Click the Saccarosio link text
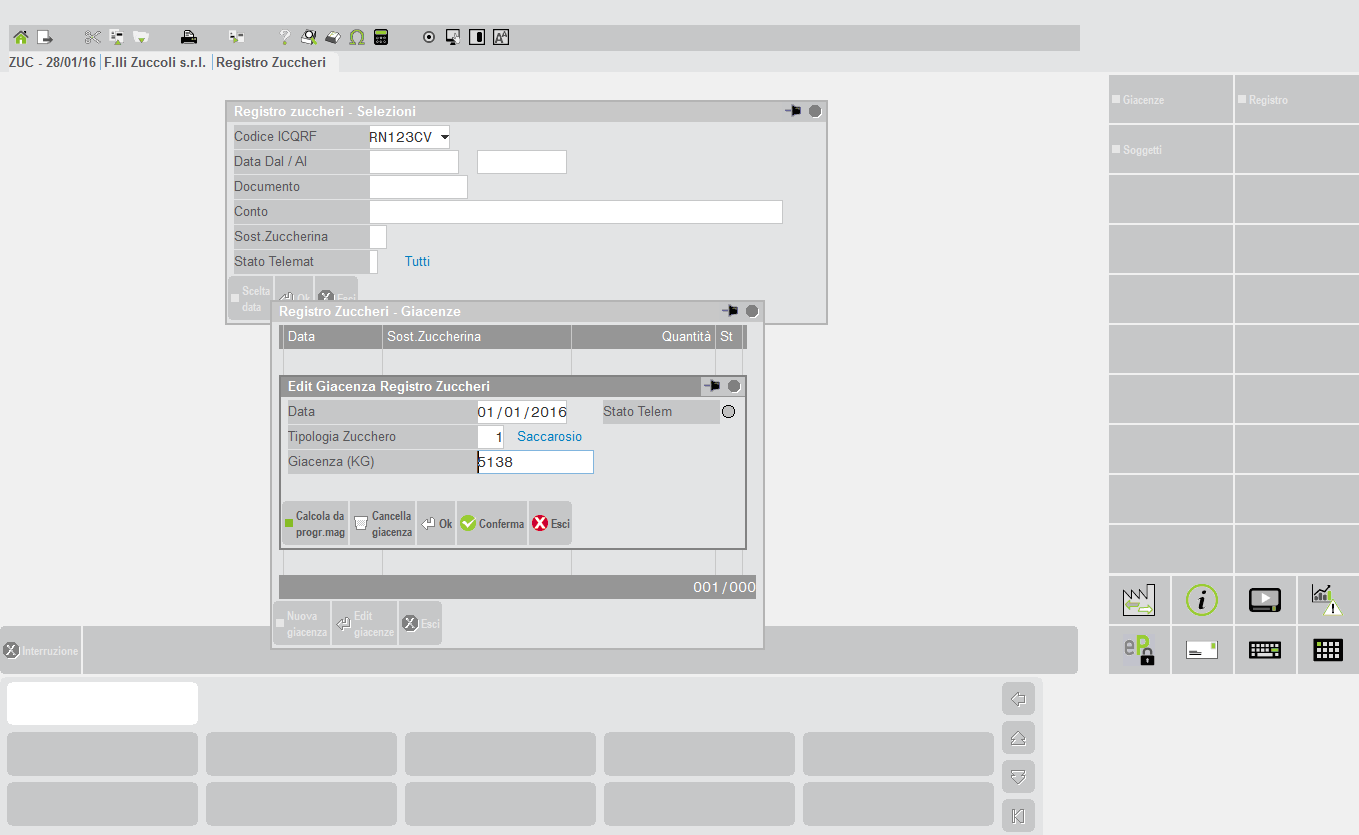This screenshot has width=1359, height=835. pos(549,437)
